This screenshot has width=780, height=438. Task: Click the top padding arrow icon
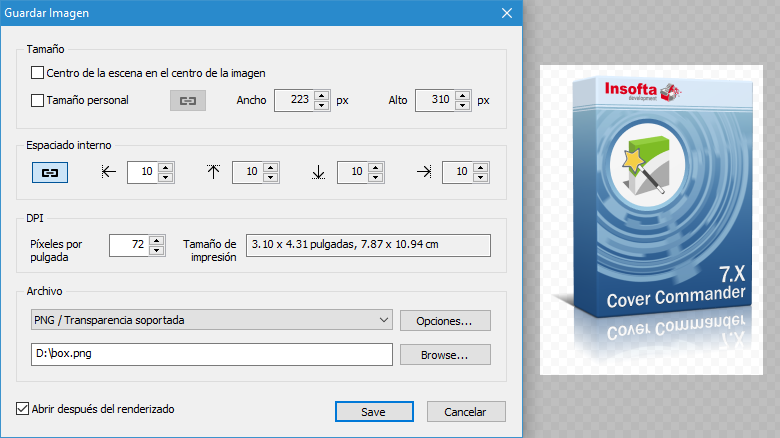tap(213, 172)
